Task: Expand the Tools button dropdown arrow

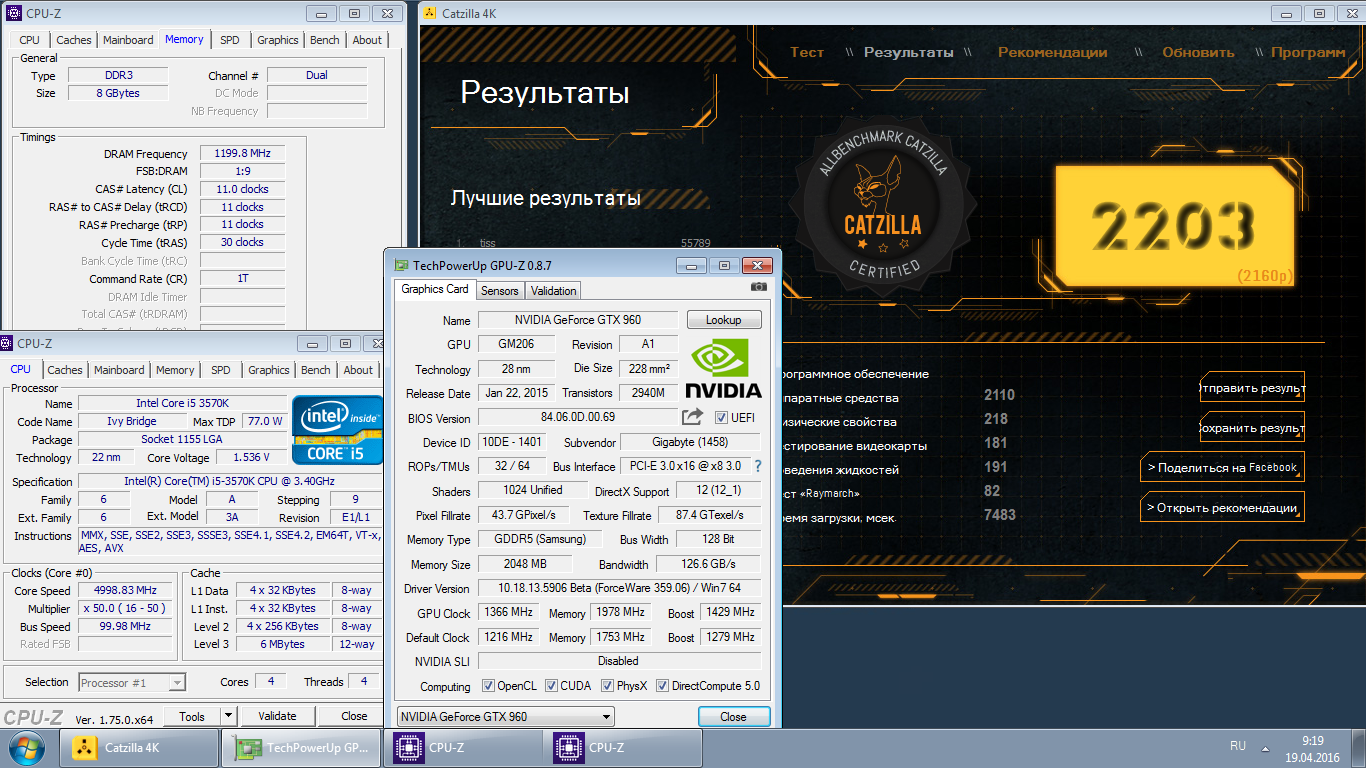Action: pos(228,716)
